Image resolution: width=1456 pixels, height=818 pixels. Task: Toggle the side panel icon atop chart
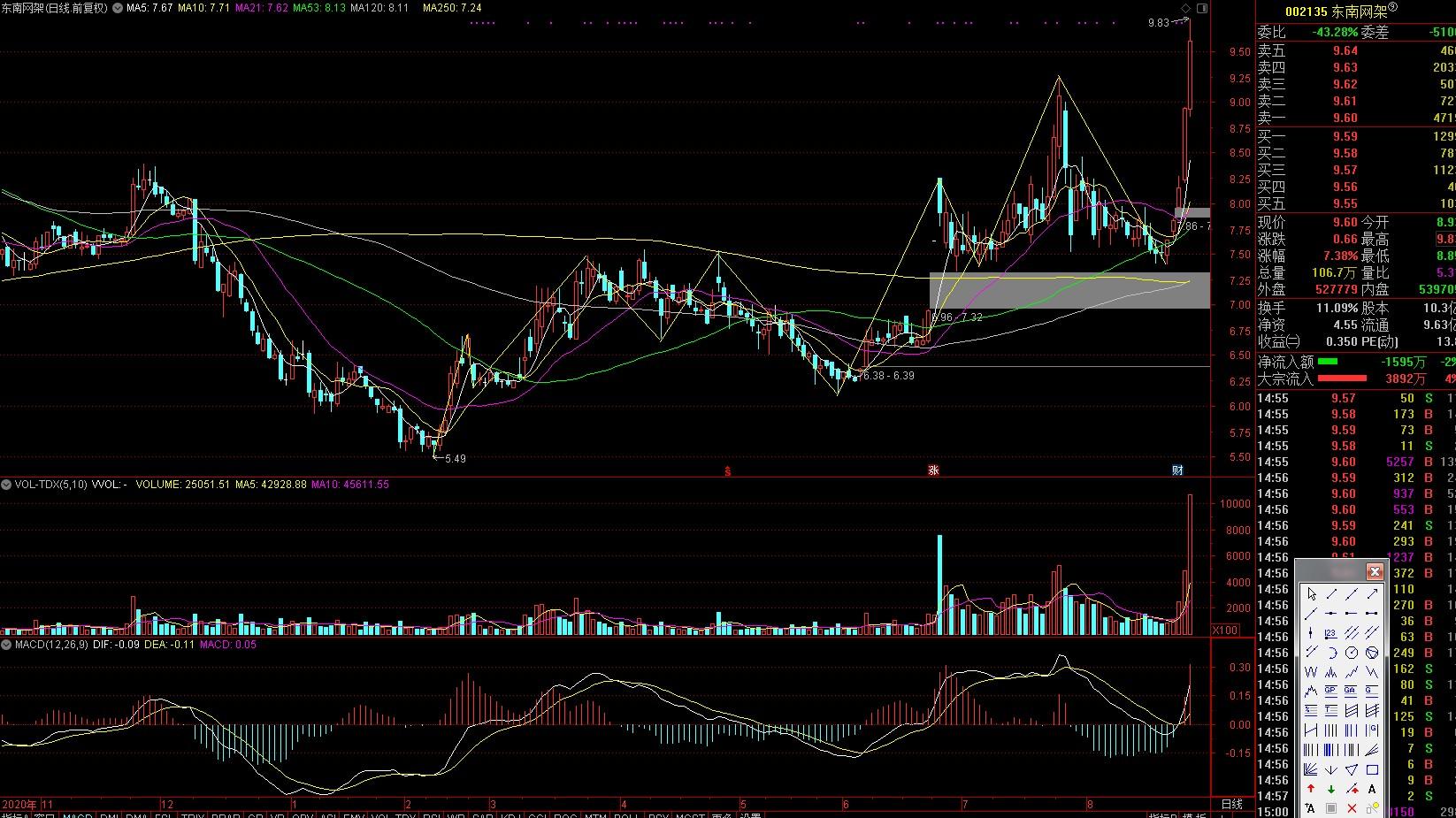click(x=1201, y=8)
